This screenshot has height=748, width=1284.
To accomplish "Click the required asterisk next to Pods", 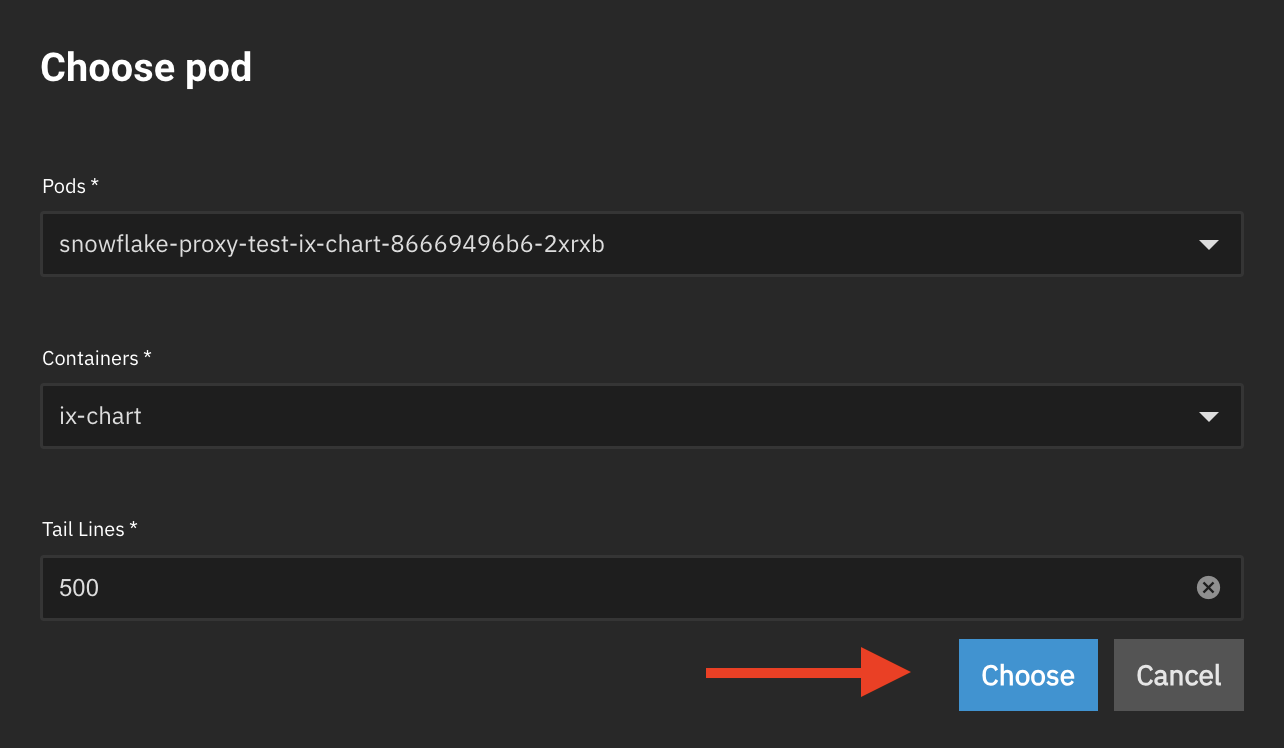I will pyautogui.click(x=95, y=184).
